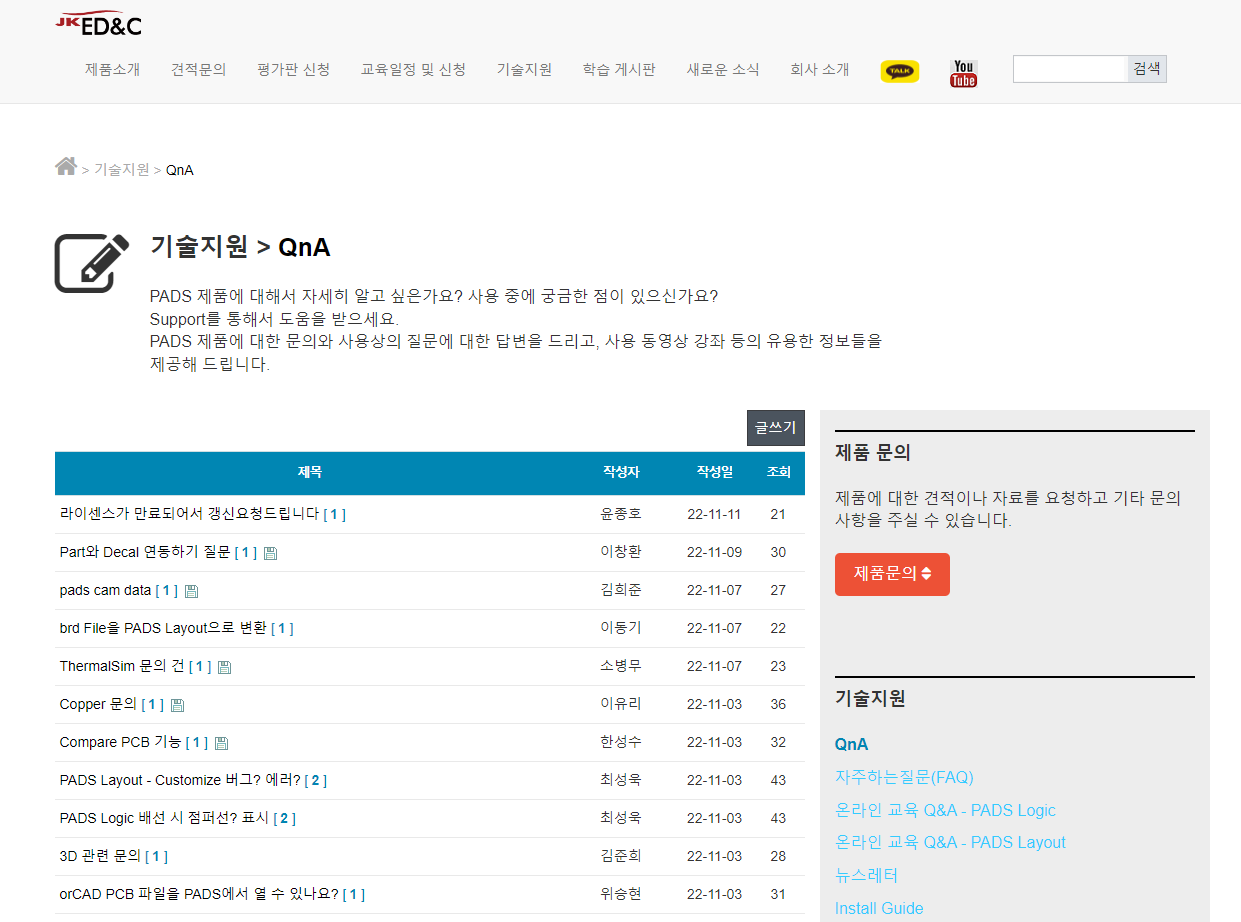Click author name 이창환

621,552
